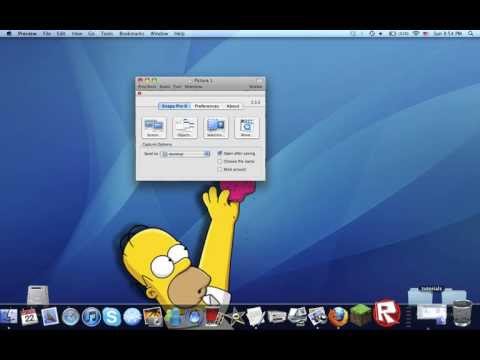Enable the Choose file name checkbox

pyautogui.click(x=220, y=161)
